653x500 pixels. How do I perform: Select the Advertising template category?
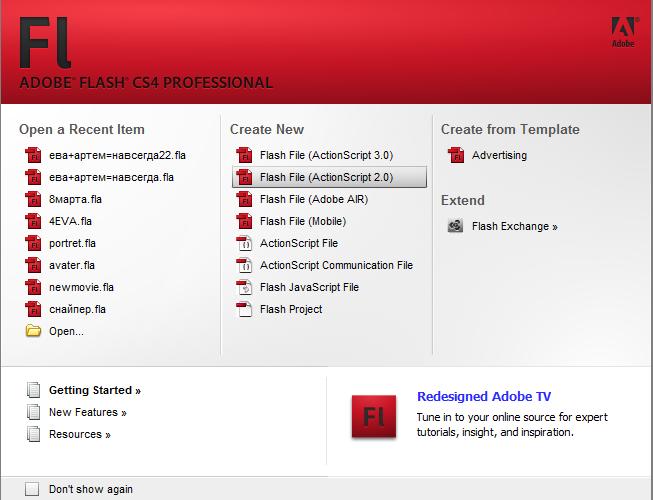point(499,155)
